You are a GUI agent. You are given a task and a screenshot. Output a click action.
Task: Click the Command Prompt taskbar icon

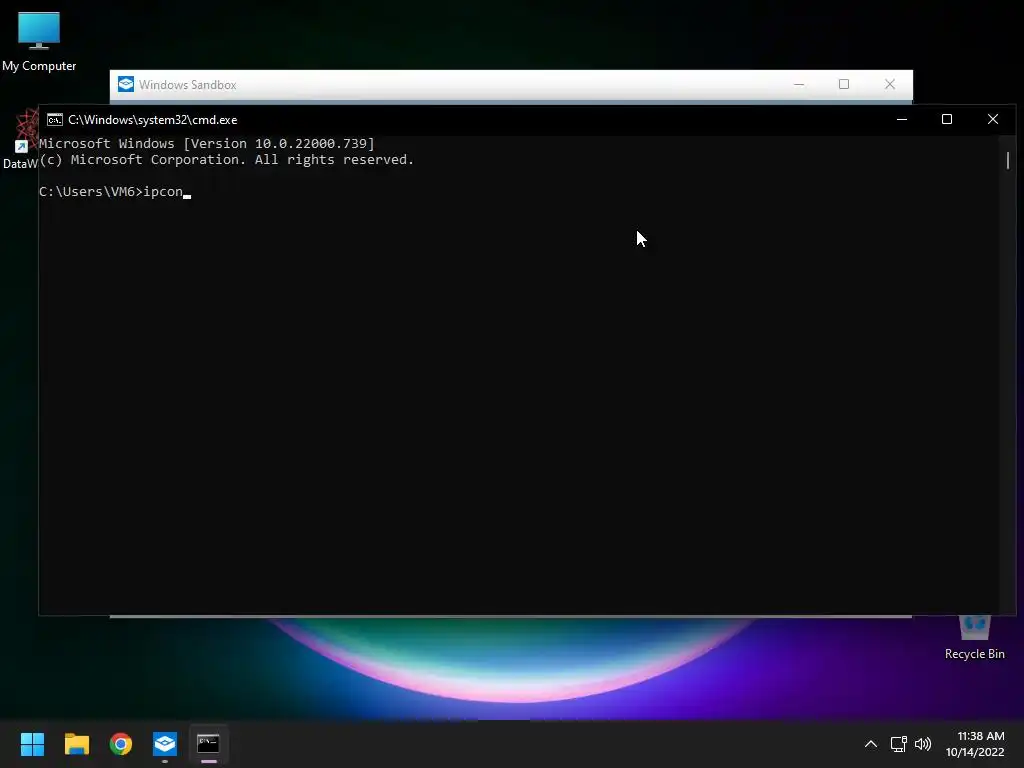(x=208, y=744)
